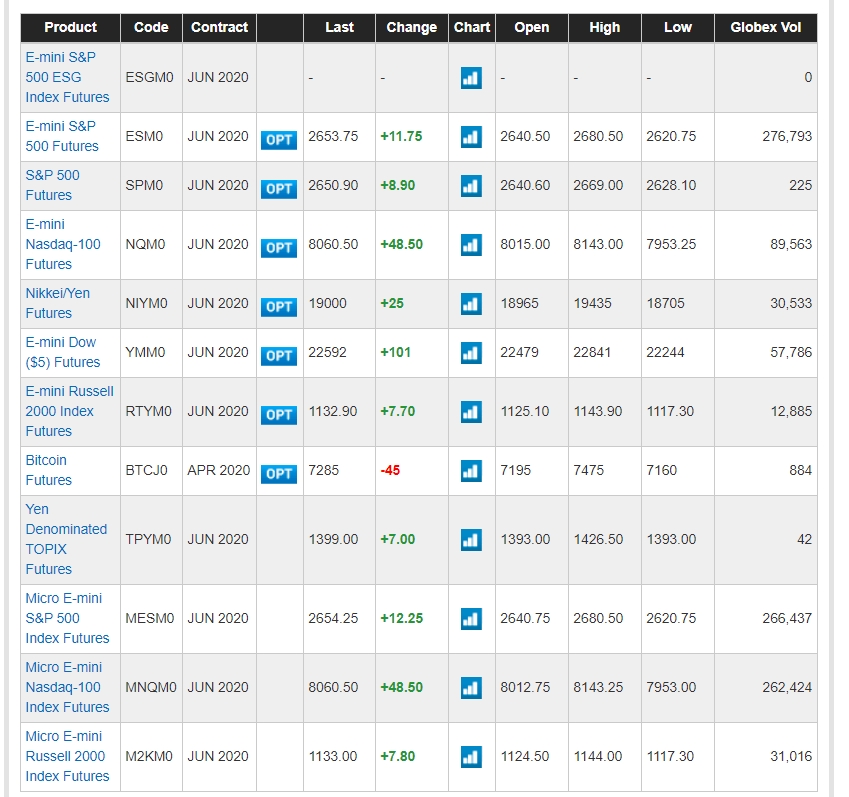
Task: Select low value 2628.10
Action: [671, 185]
